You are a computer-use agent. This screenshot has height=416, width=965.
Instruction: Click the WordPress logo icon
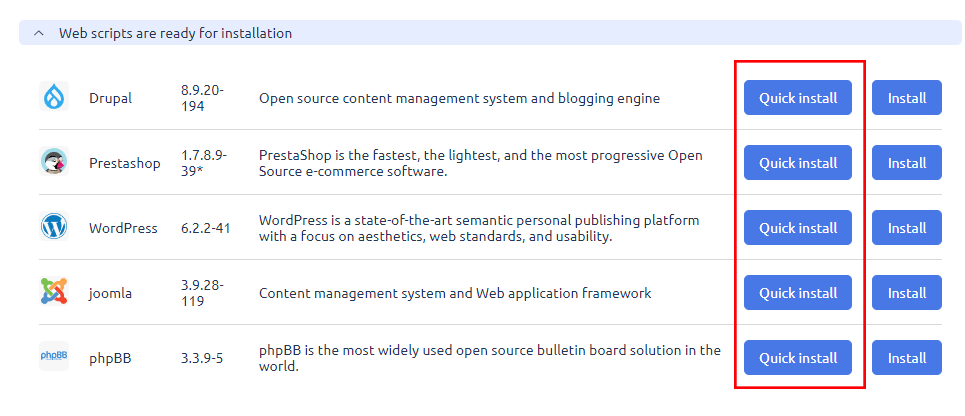pos(54,227)
